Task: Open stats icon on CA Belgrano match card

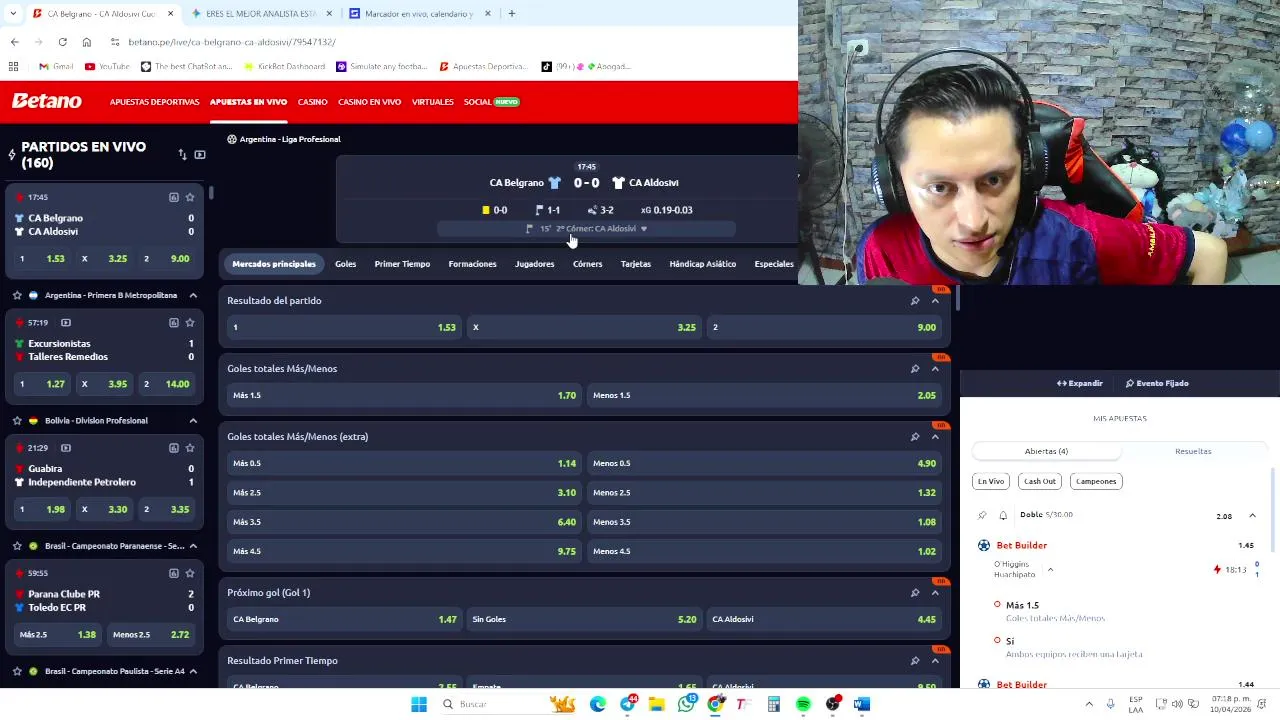Action: pos(173,197)
